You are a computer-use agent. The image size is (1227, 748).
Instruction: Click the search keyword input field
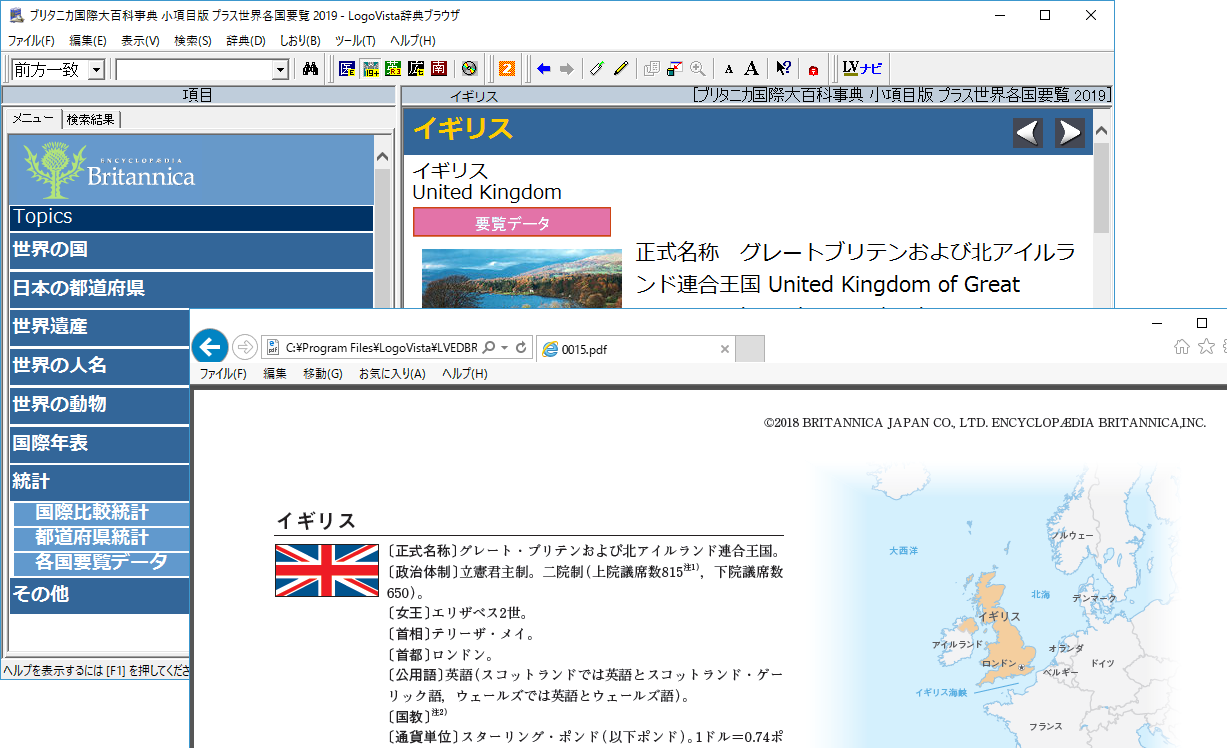193,70
